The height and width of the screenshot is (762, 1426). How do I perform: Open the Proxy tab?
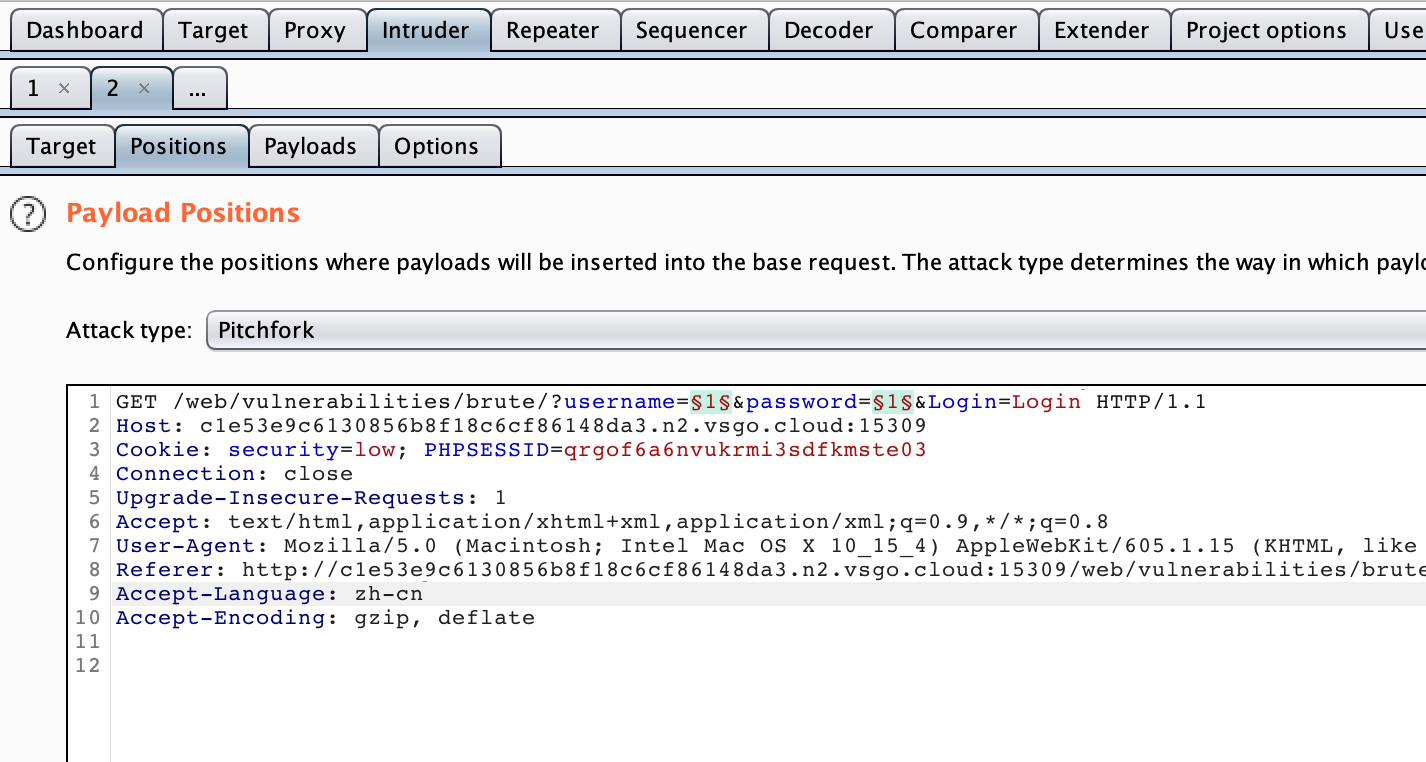315,30
